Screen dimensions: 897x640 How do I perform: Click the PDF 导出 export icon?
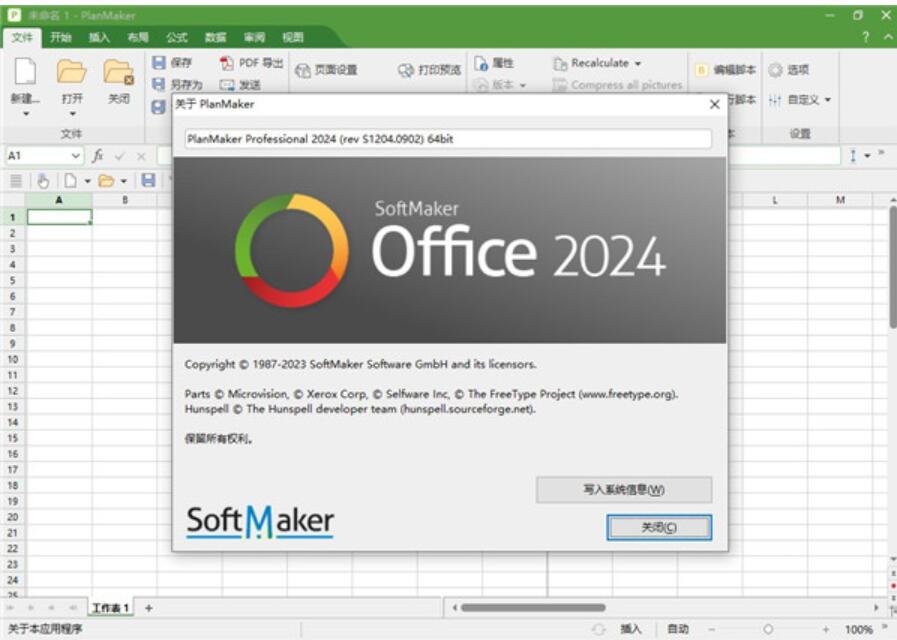pyautogui.click(x=227, y=63)
